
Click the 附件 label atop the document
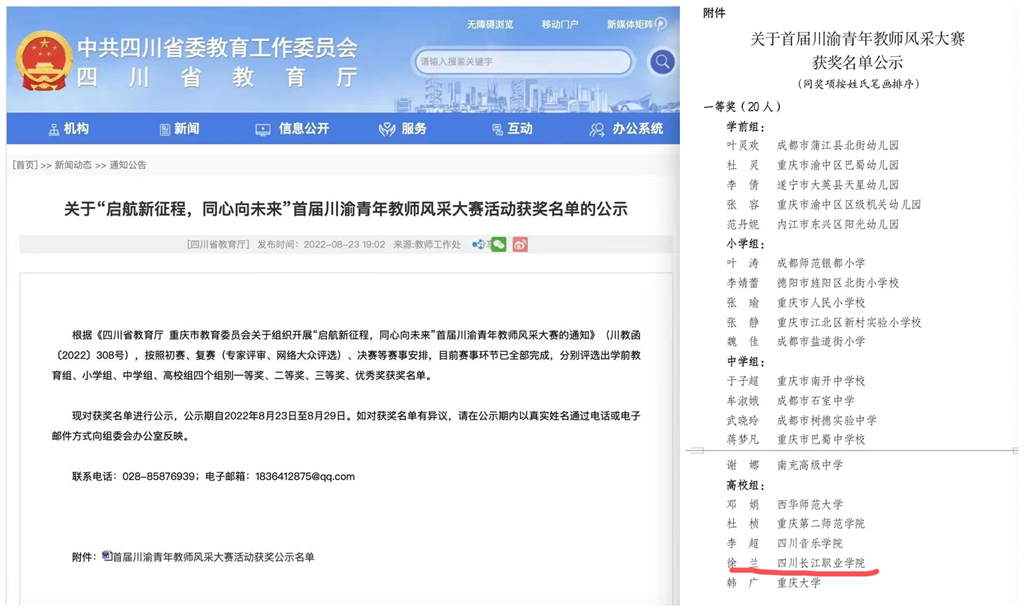pos(714,13)
